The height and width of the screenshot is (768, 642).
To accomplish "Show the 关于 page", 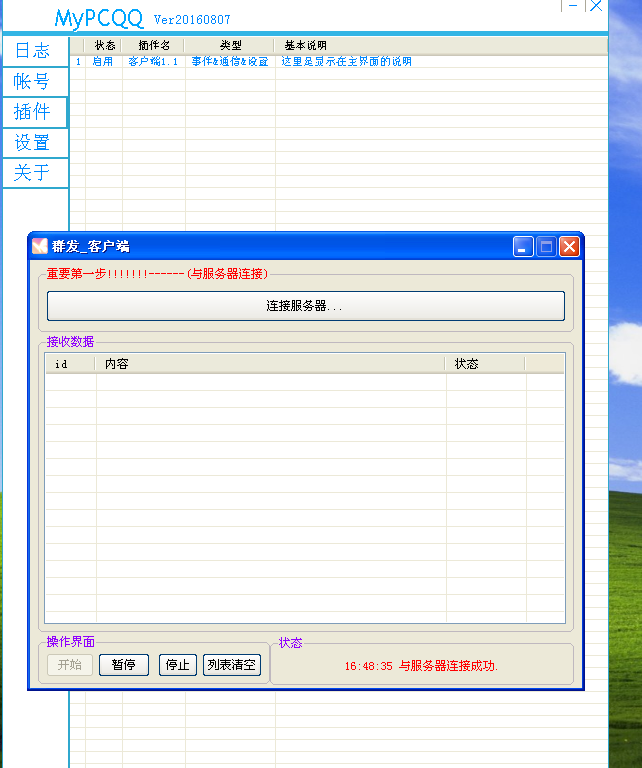I will tap(33, 173).
